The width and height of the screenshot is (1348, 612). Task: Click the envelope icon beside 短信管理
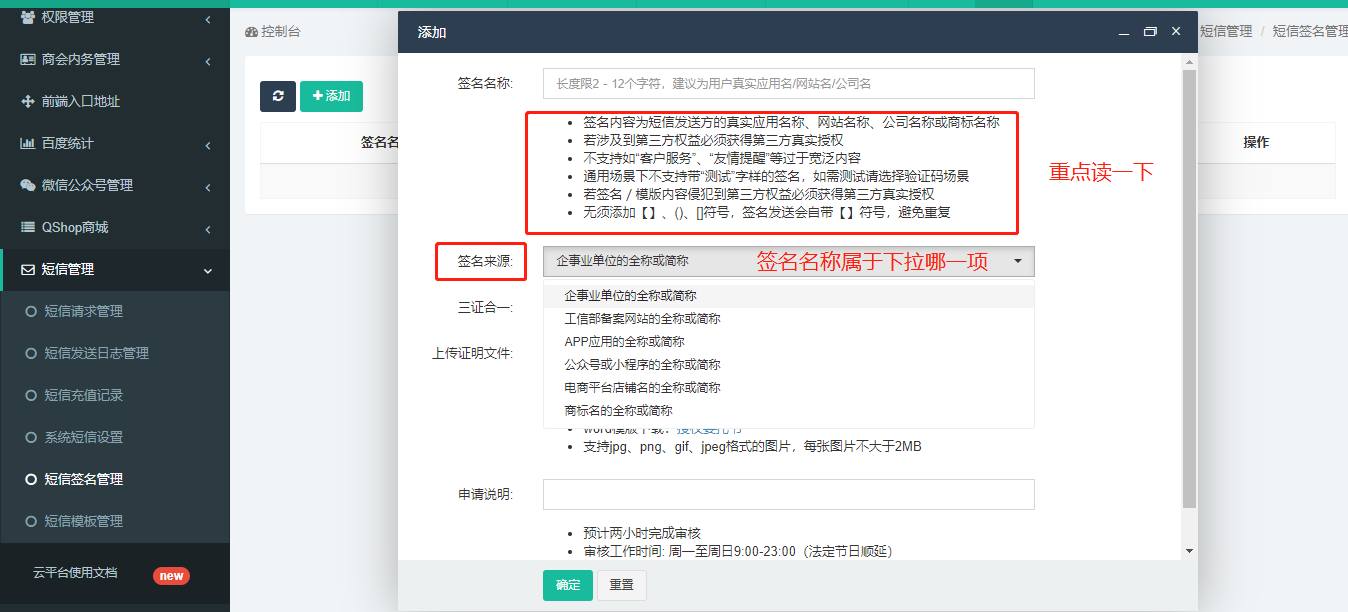click(27, 269)
